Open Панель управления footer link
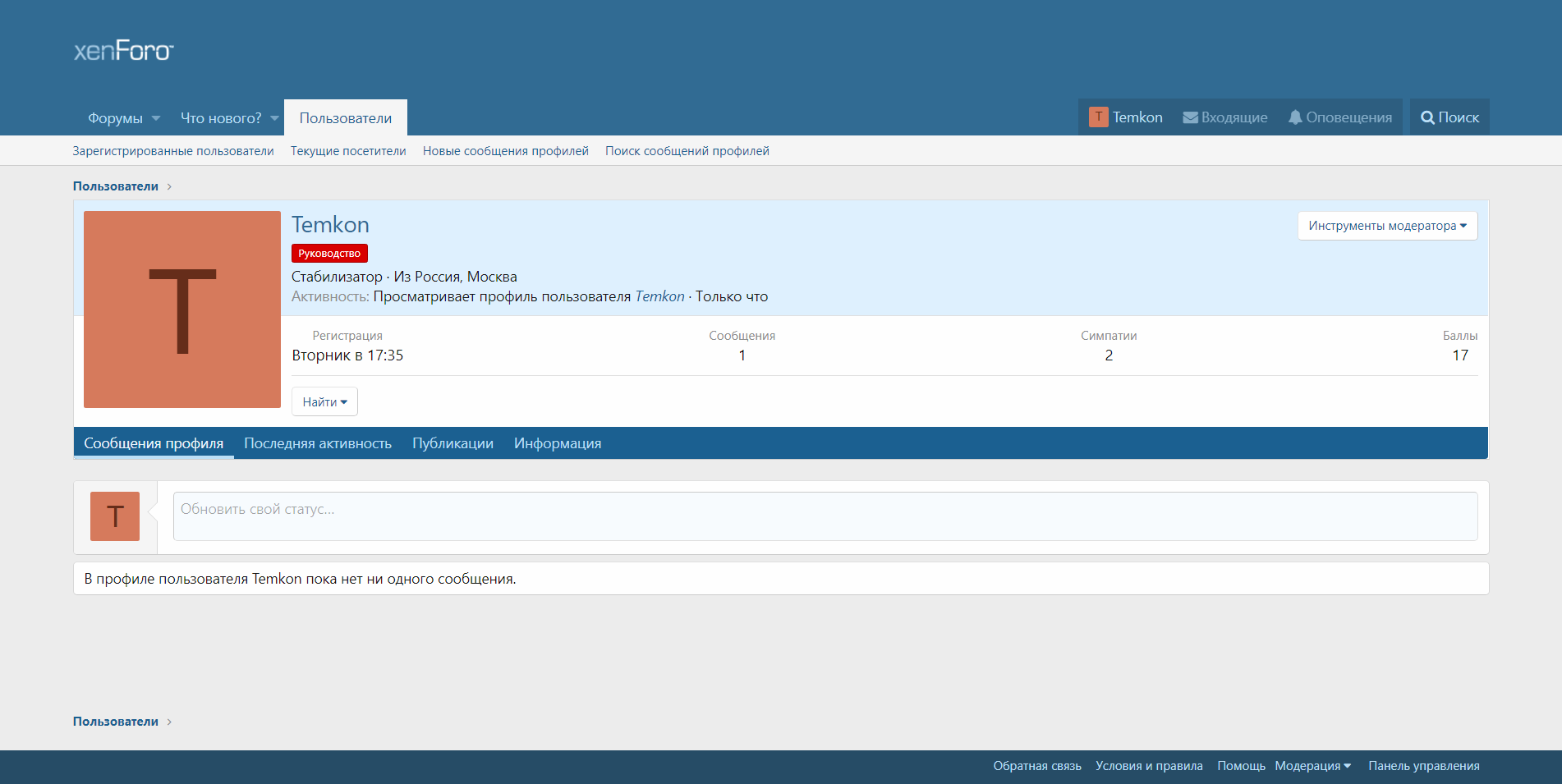The image size is (1562, 784). coord(1423,766)
